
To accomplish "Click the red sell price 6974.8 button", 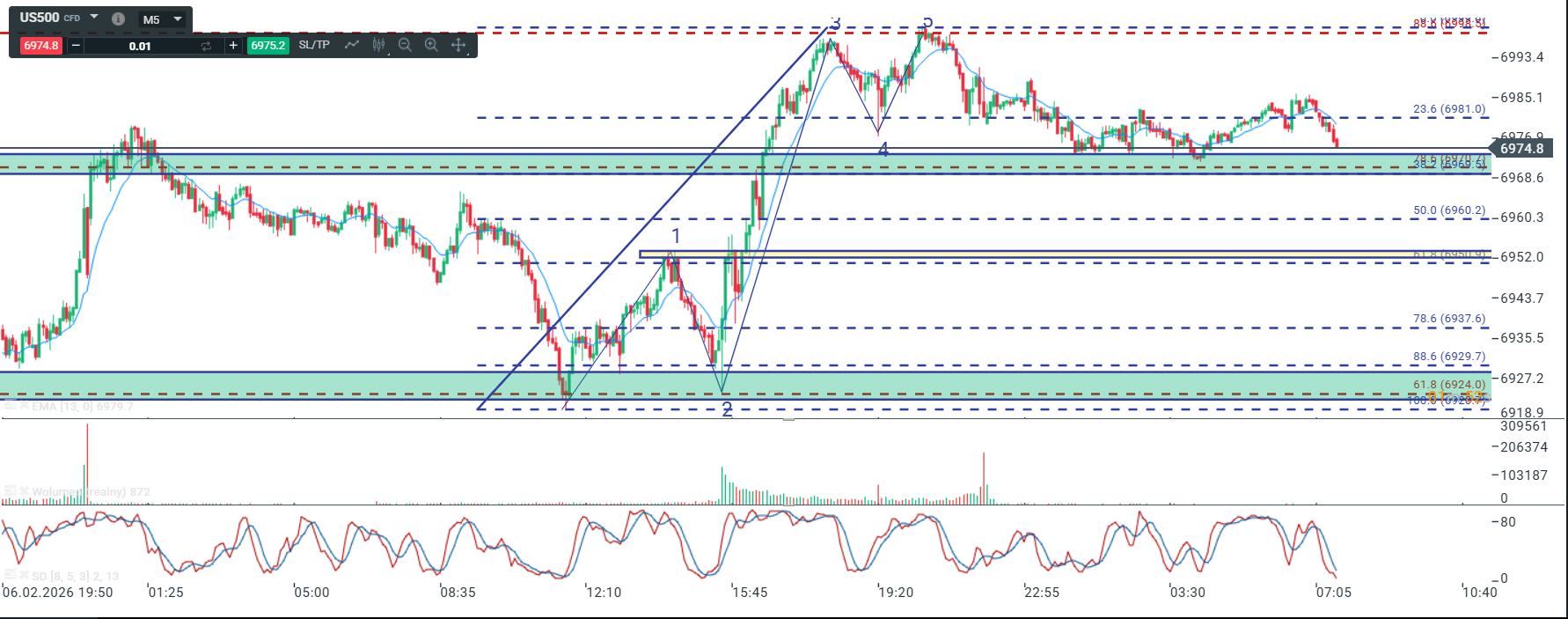I will click(x=40, y=46).
